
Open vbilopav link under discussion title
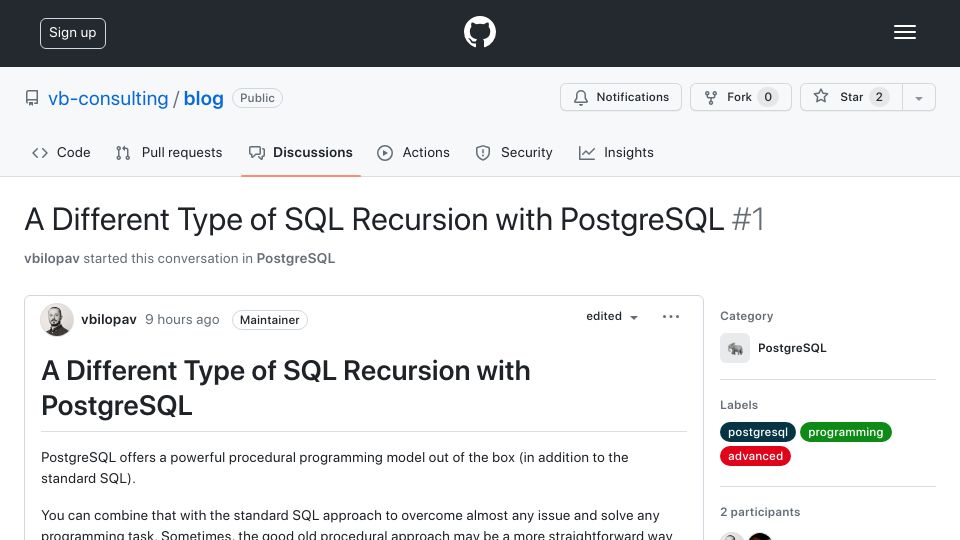[x=52, y=258]
